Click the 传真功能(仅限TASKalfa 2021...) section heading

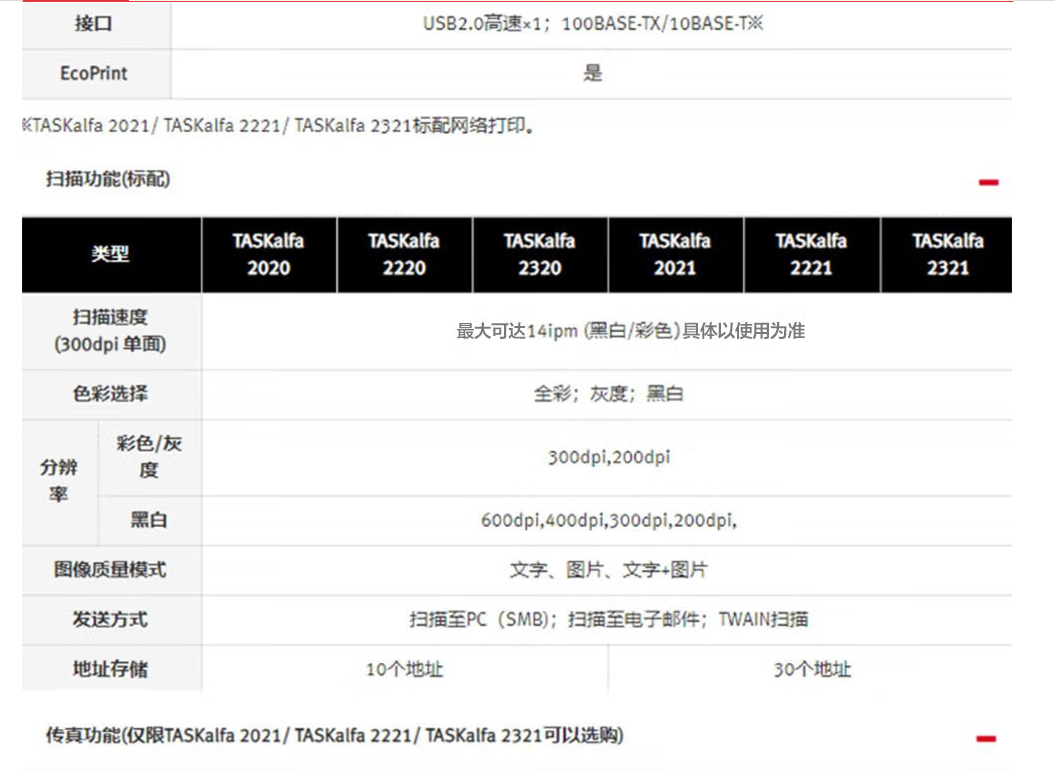click(334, 735)
